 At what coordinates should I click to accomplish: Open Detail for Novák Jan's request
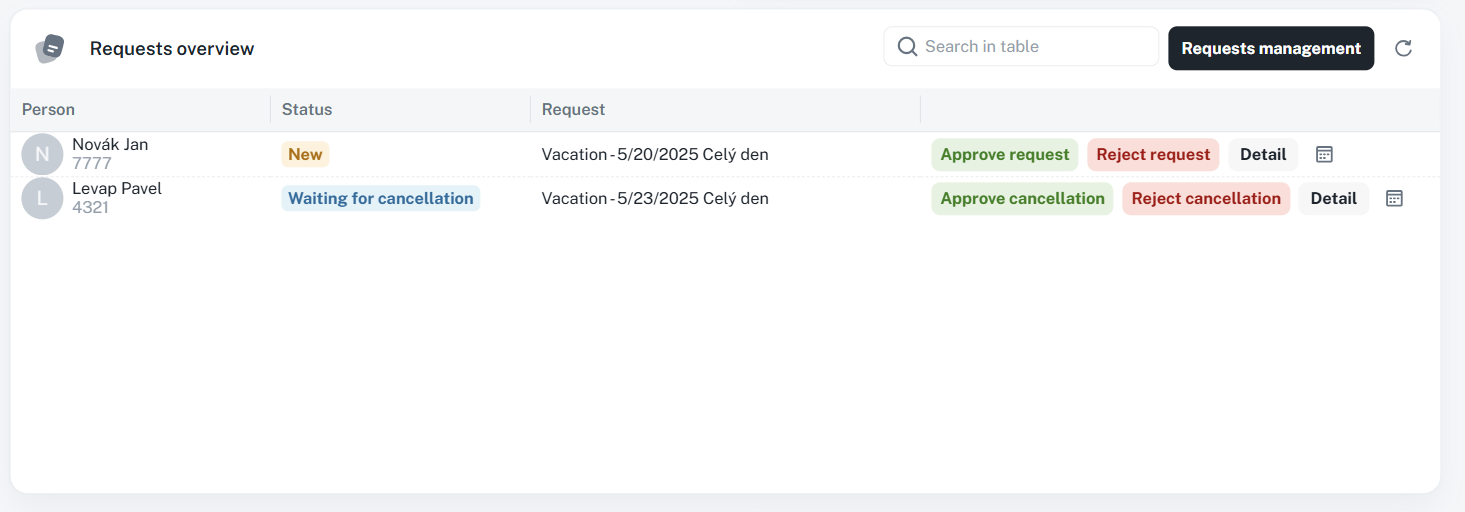(1263, 155)
